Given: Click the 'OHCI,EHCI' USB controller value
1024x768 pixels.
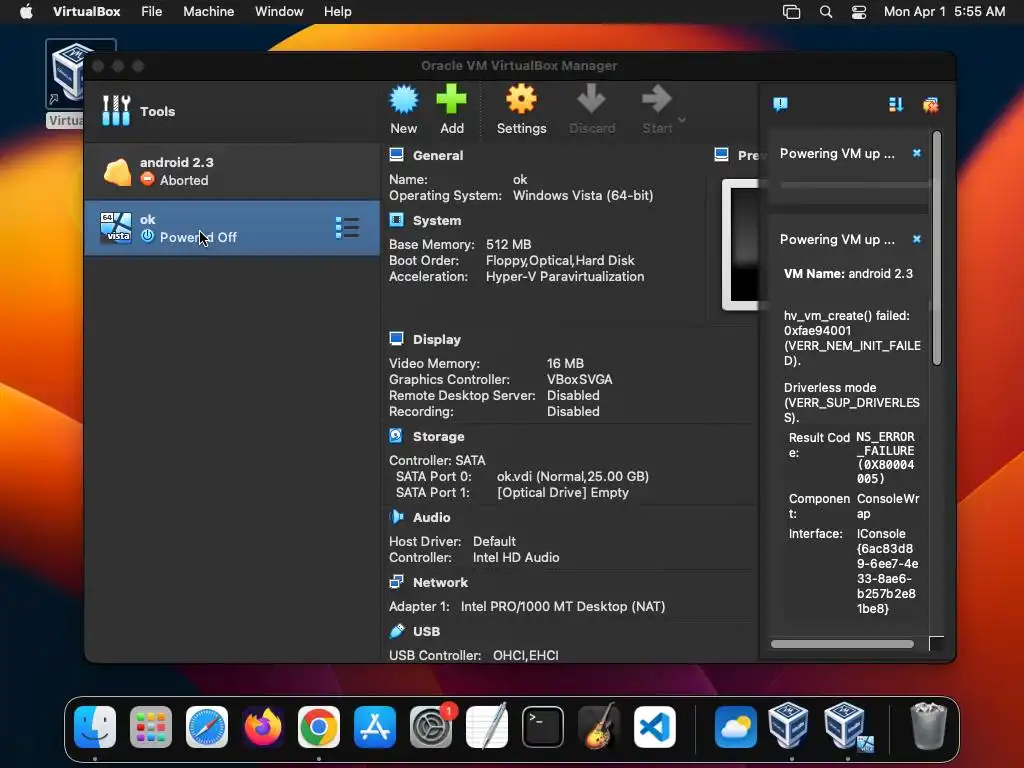Looking at the screenshot, I should pyautogui.click(x=525, y=655).
